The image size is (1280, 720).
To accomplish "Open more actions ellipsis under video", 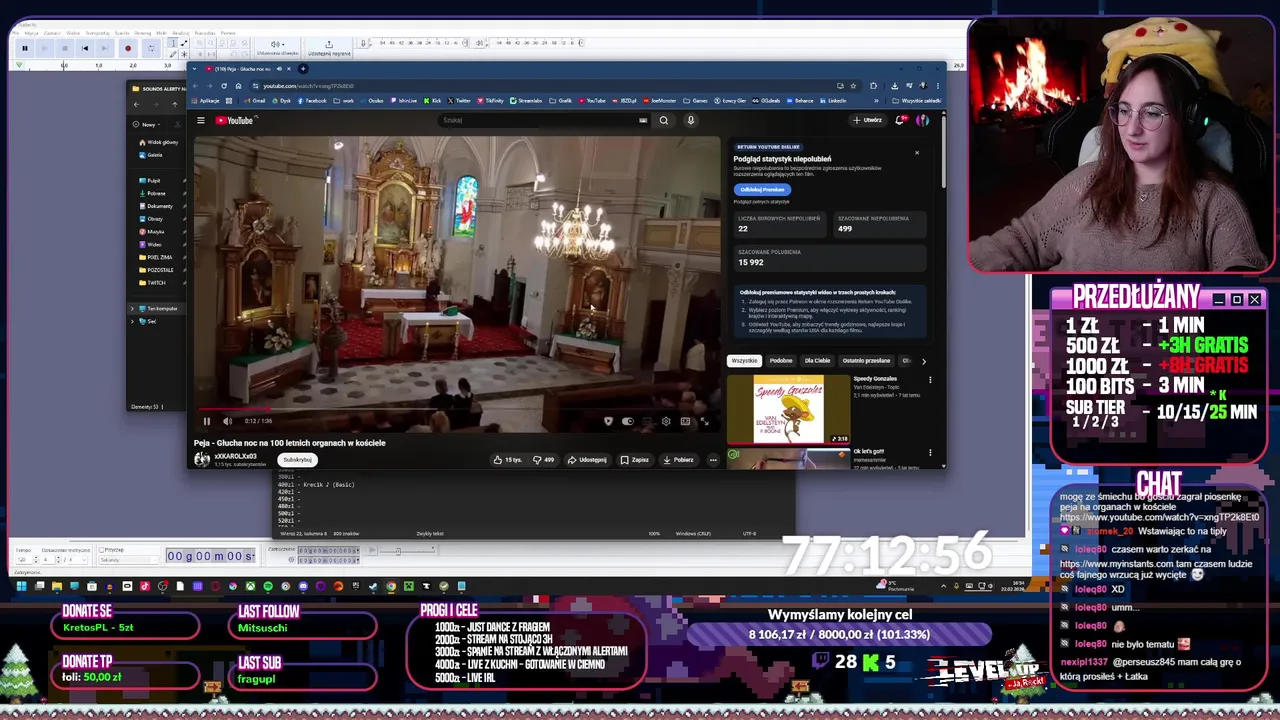I will point(713,460).
